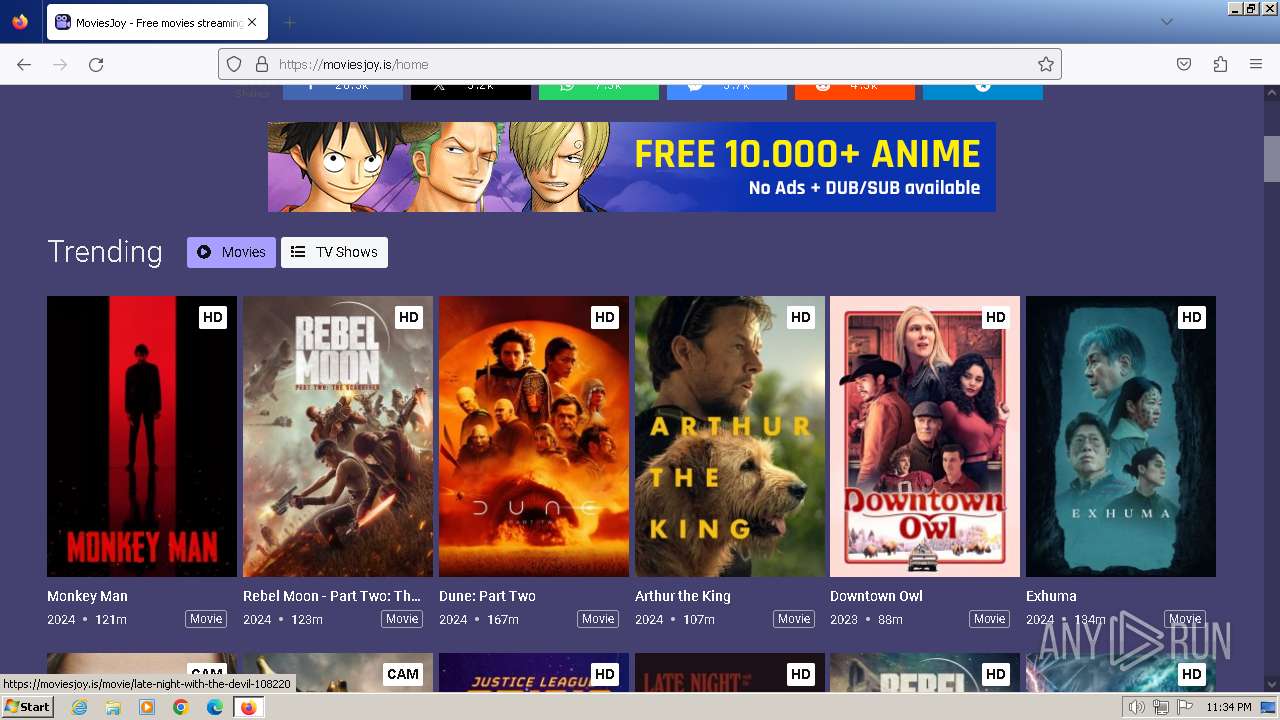This screenshot has height=720, width=1280.
Task: Open a new browser tab
Action: click(x=289, y=22)
